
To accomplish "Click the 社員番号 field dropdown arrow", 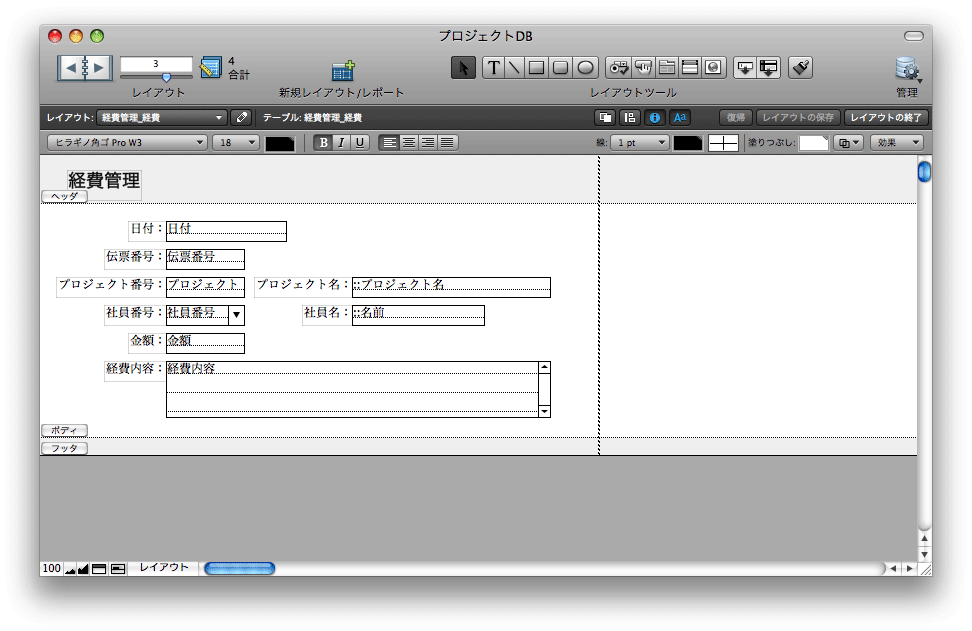I will tap(236, 315).
